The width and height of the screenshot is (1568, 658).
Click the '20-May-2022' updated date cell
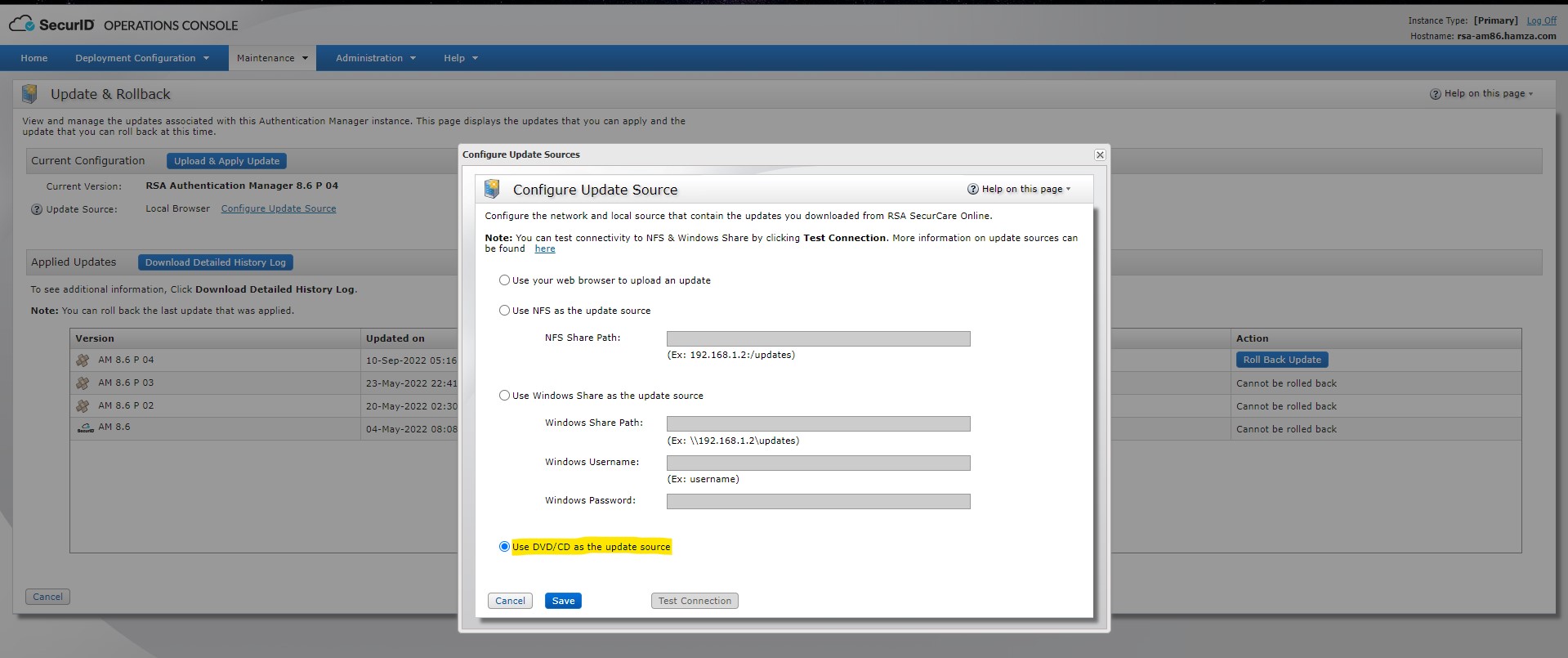[x=411, y=406]
